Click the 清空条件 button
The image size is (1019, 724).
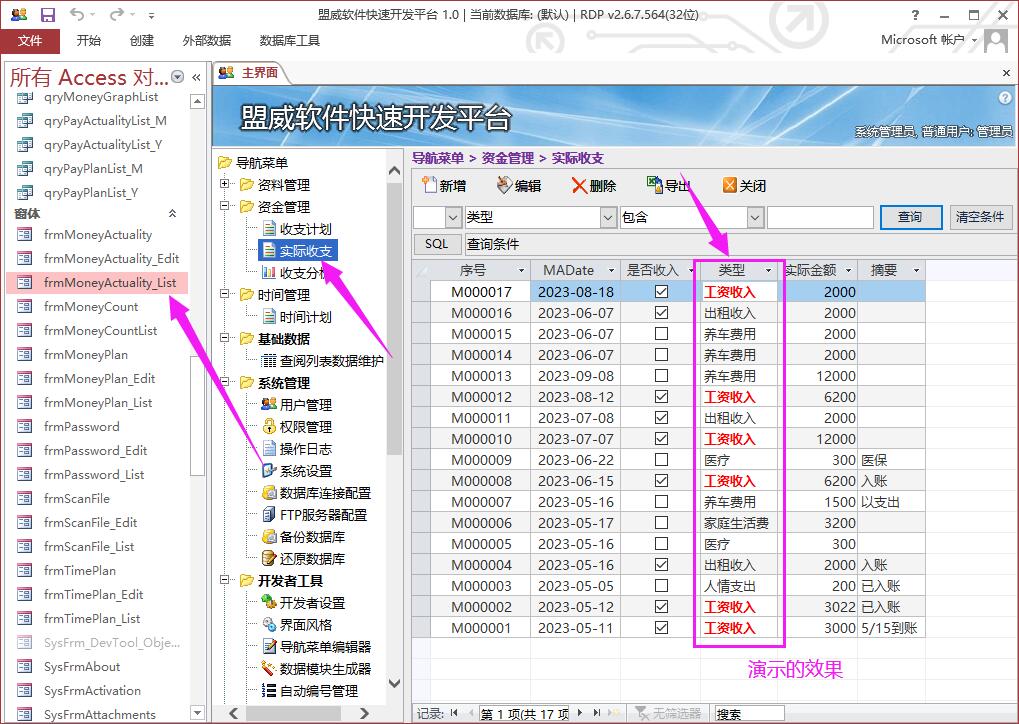pyautogui.click(x=980, y=217)
